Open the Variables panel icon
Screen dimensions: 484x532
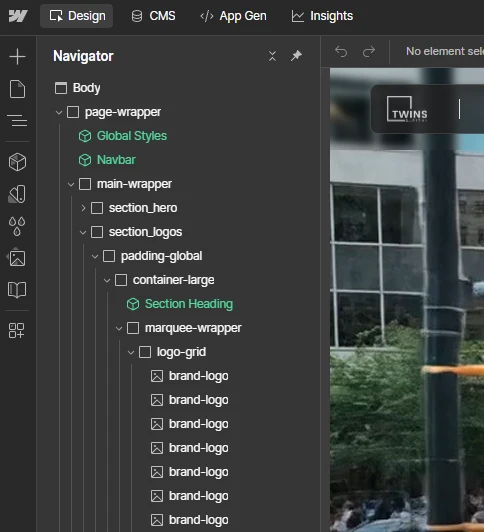tap(17, 194)
